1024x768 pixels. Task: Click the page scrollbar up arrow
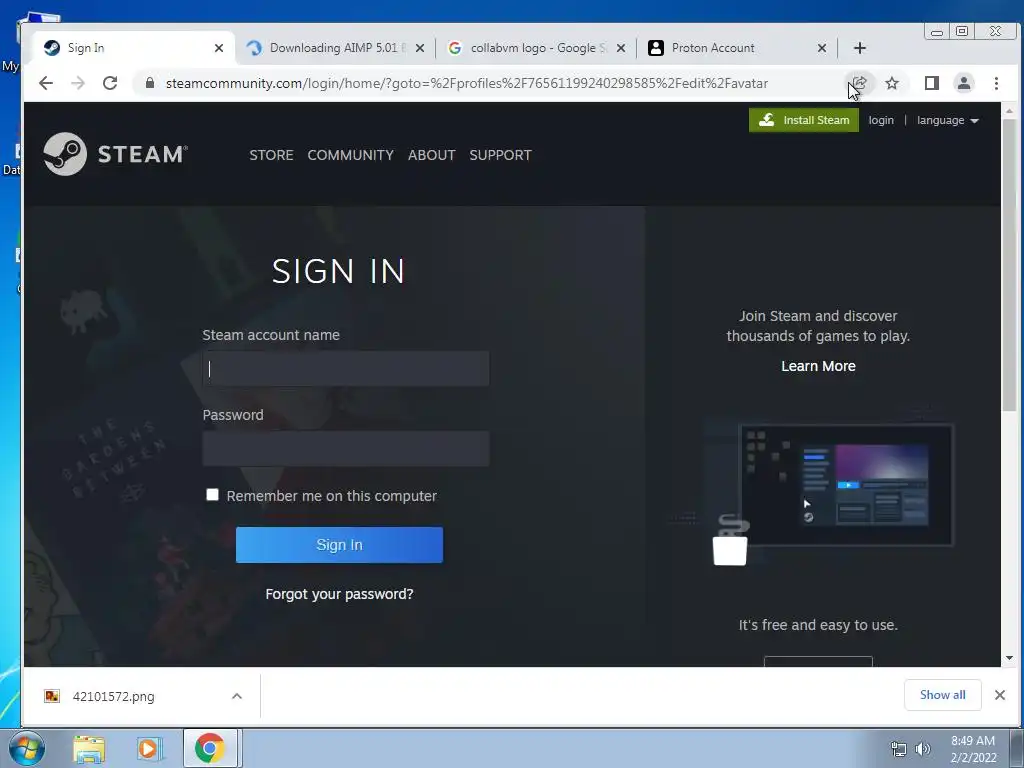pos(1009,110)
